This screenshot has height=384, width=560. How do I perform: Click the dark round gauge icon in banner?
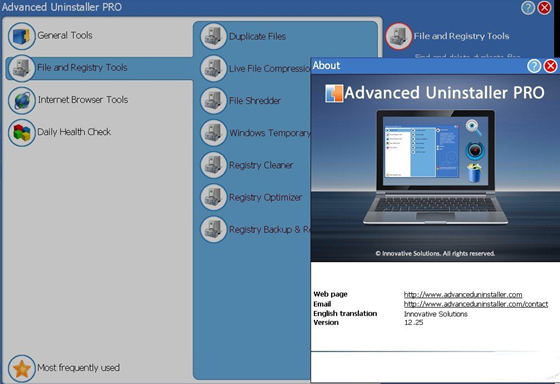(475, 150)
